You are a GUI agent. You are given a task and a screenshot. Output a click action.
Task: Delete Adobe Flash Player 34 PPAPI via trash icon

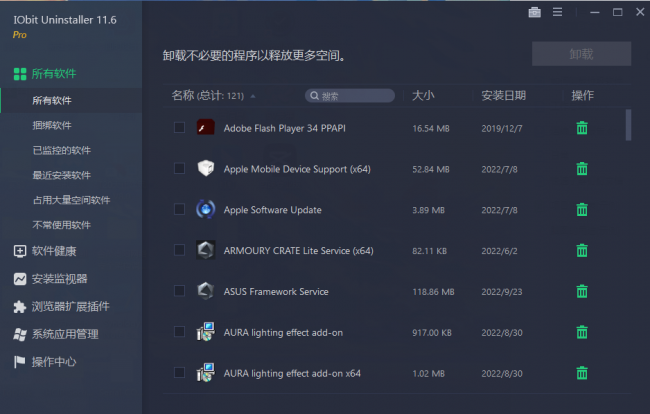(582, 128)
